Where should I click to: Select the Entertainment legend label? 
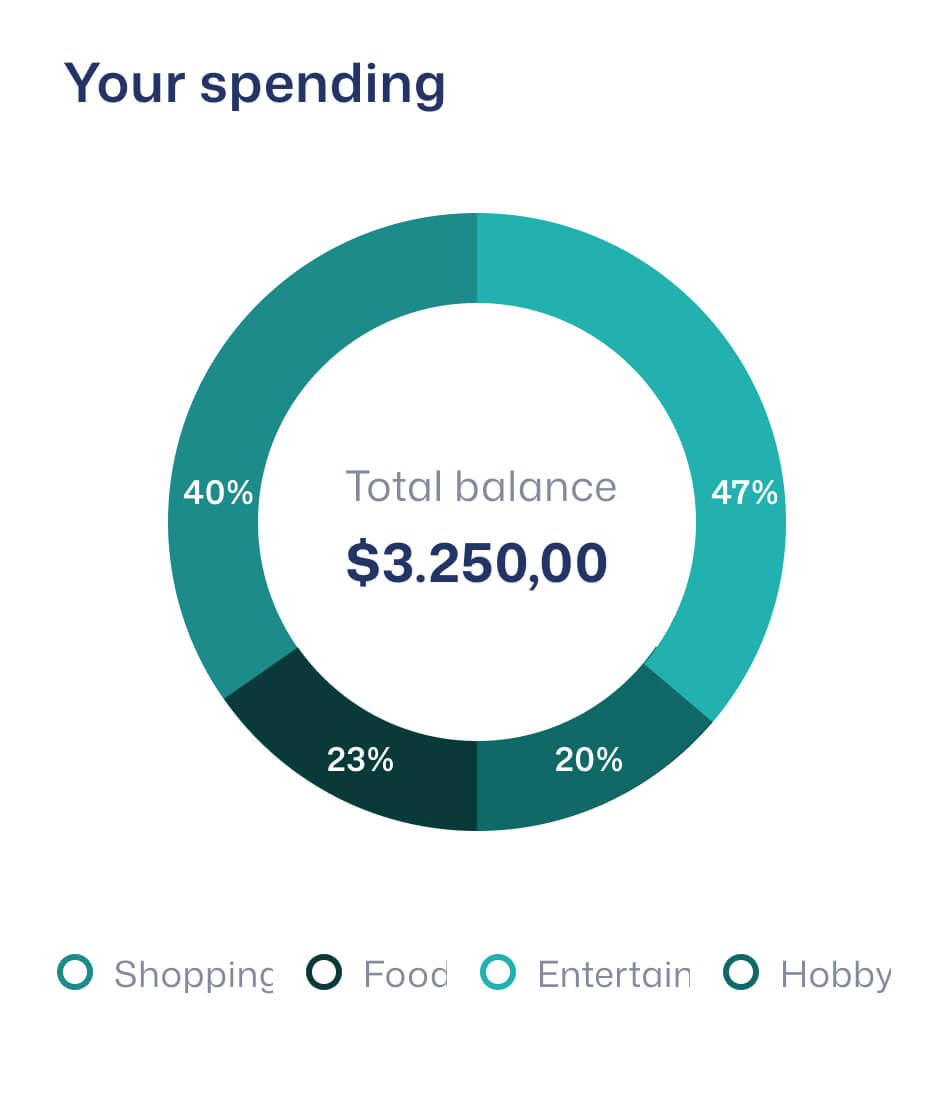pyautogui.click(x=613, y=974)
